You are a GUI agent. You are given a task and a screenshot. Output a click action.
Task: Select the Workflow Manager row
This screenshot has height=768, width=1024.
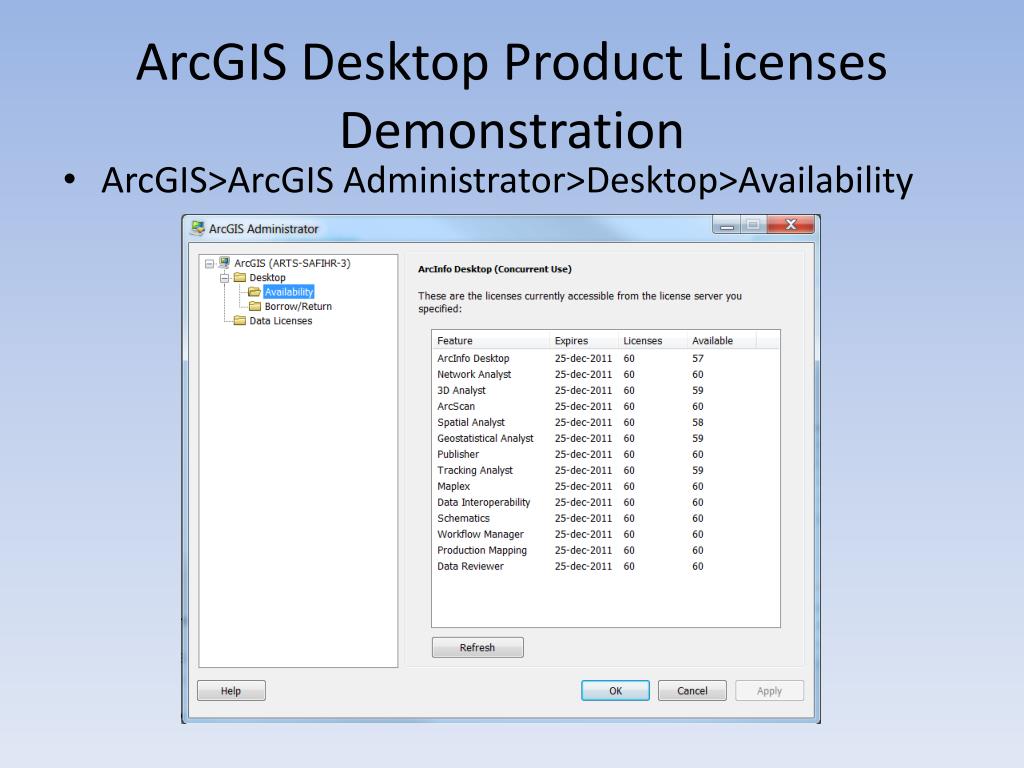pyautogui.click(x=605, y=534)
